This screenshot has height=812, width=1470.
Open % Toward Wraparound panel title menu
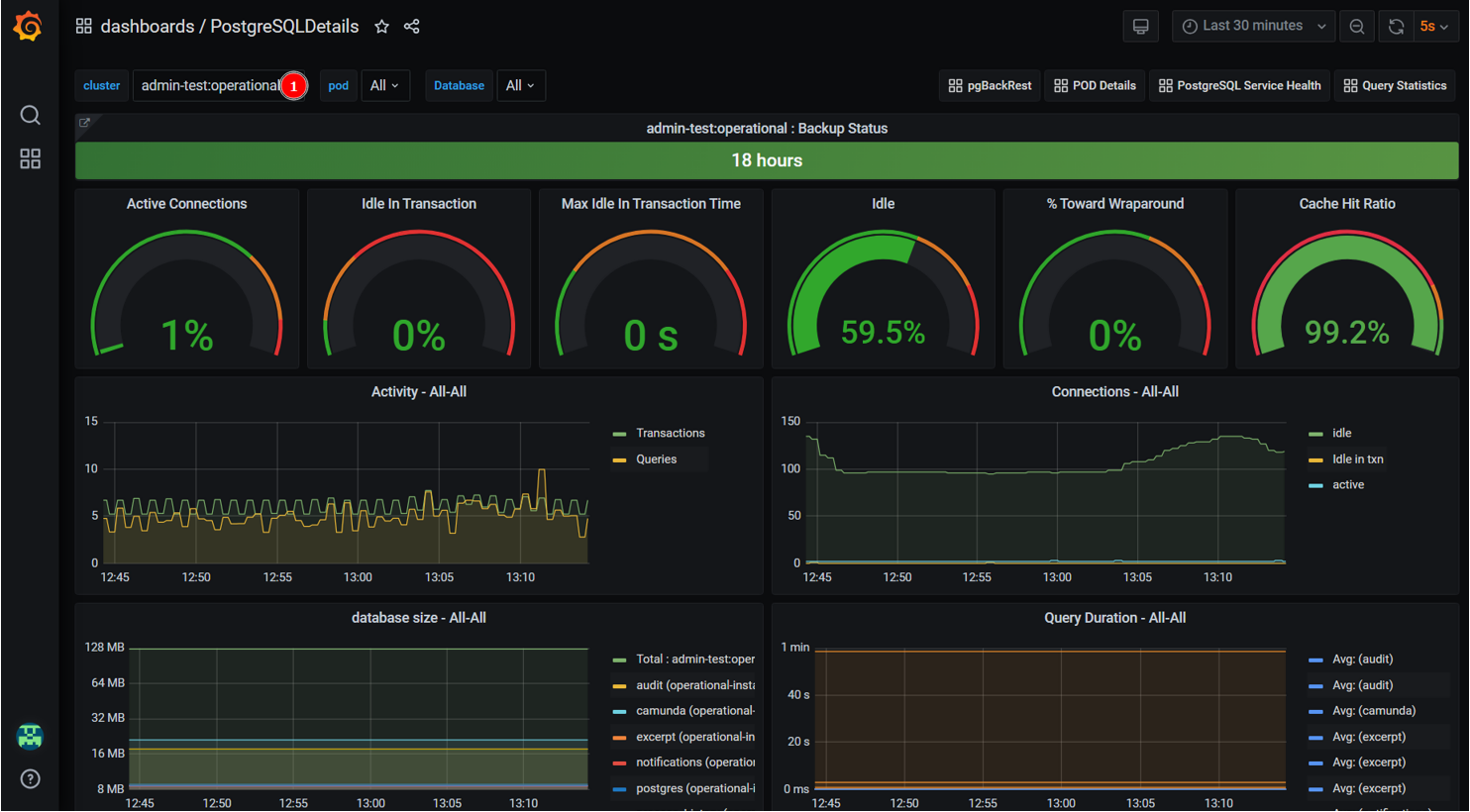pos(1115,203)
